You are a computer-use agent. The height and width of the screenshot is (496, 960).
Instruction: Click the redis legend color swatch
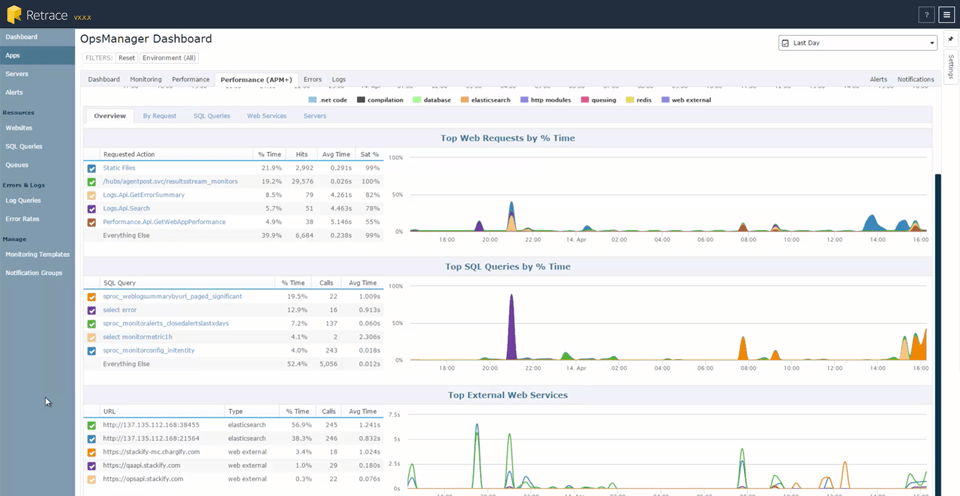[x=629, y=100]
